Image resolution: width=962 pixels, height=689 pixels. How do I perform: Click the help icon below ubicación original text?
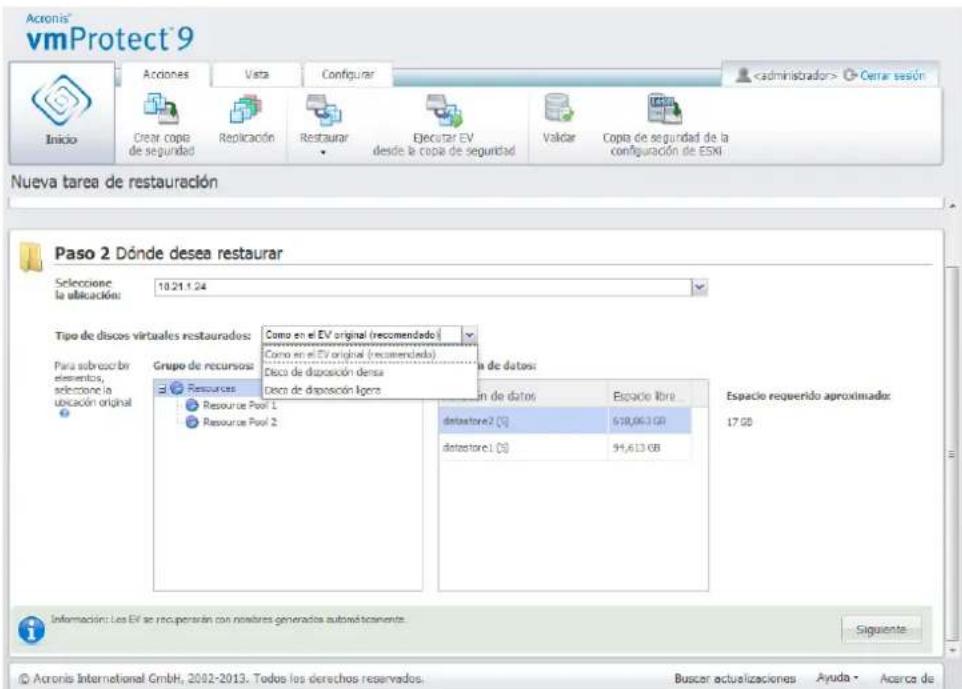64,413
